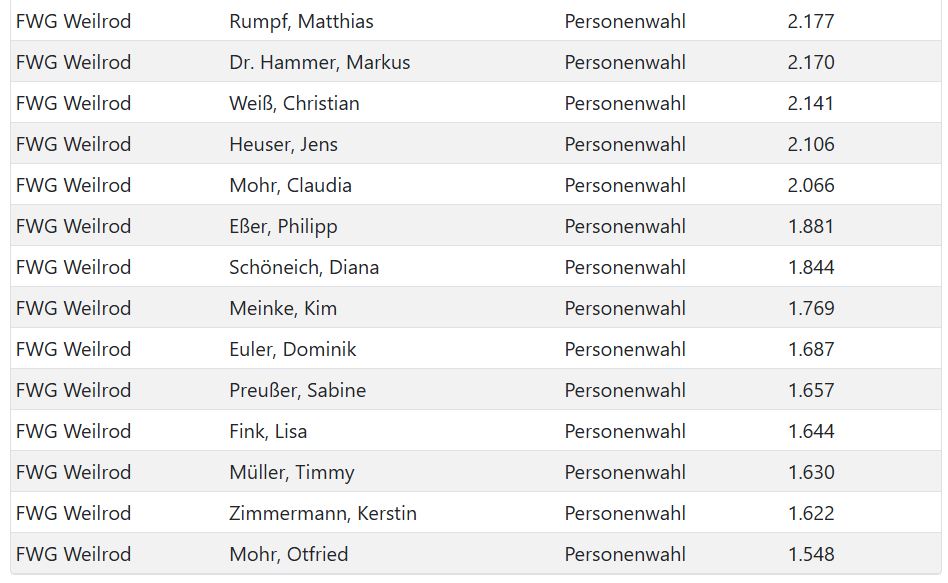
Task: Select Preußer, Sabine in the table
Action: (297, 390)
